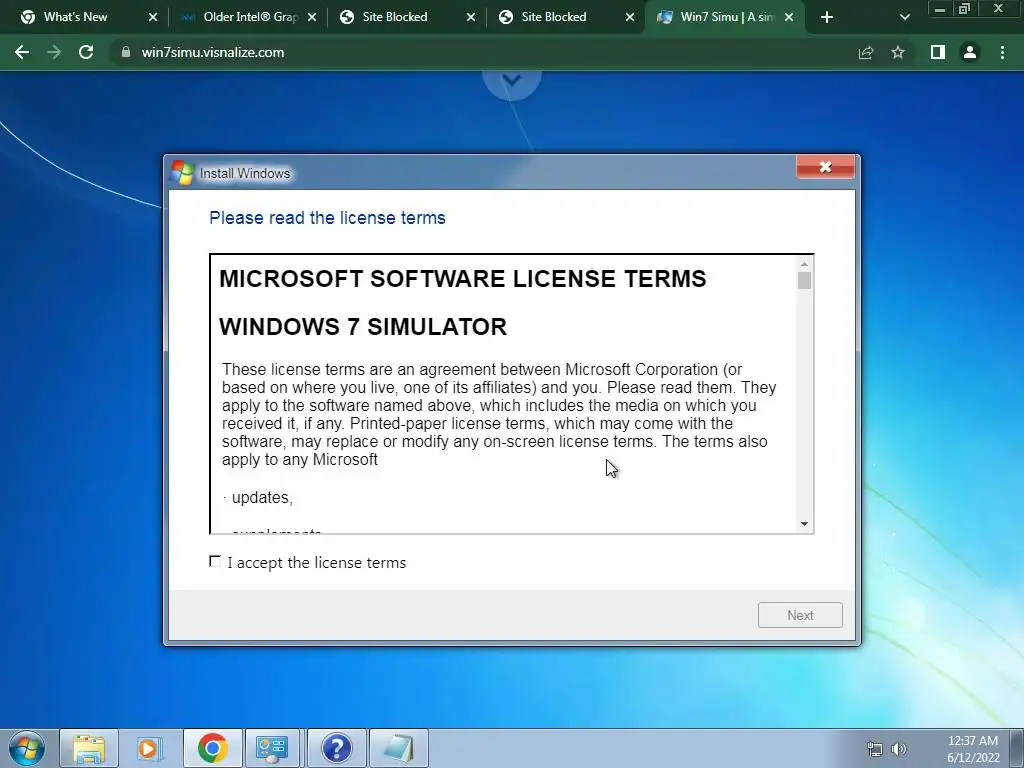Click the MICROSOFT SOFTWARE LICENSE TERMS heading
Screen dimensions: 1024x768
(462, 279)
